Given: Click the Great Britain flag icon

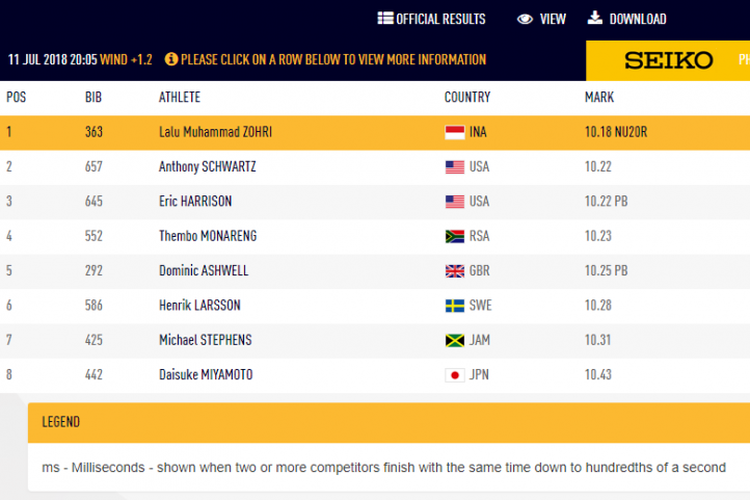Looking at the screenshot, I should tap(455, 271).
